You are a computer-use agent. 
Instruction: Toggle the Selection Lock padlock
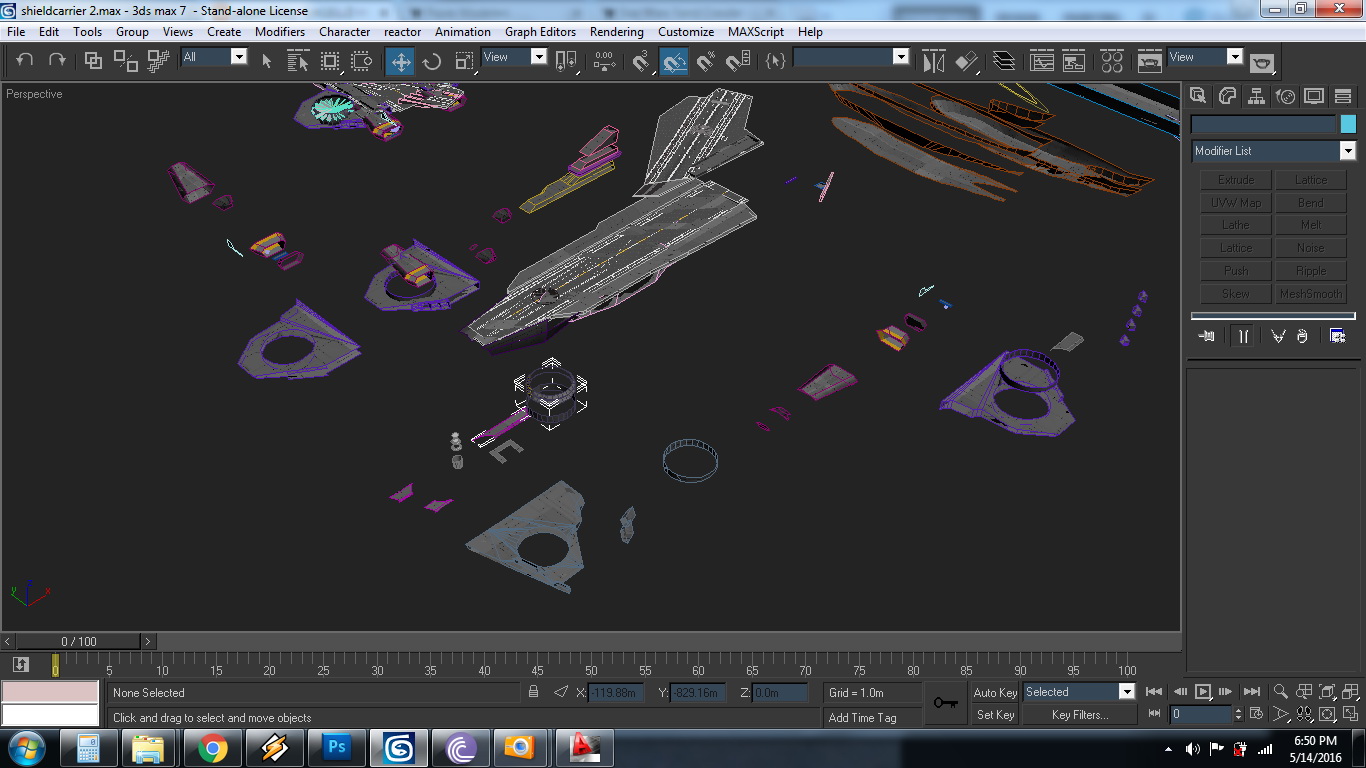(533, 692)
